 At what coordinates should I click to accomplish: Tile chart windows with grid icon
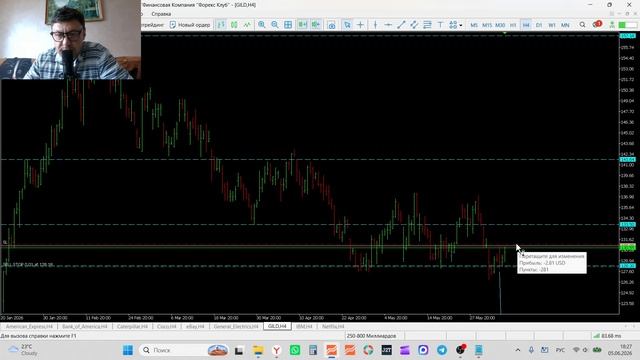click(x=288, y=25)
